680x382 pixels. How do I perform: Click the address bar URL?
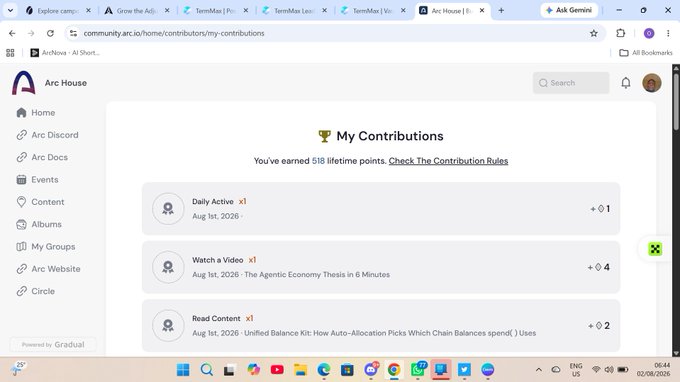(x=174, y=33)
